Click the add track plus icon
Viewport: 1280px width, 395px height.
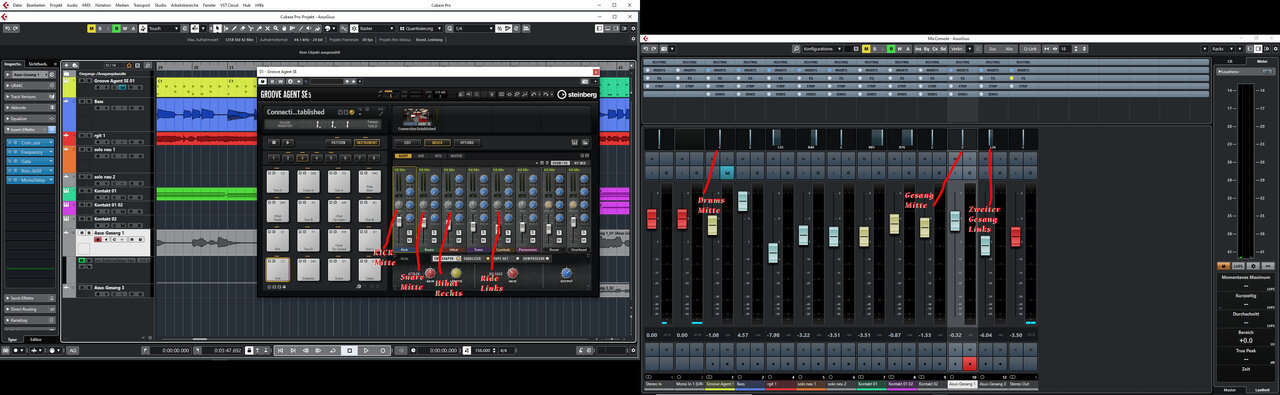tap(66, 65)
